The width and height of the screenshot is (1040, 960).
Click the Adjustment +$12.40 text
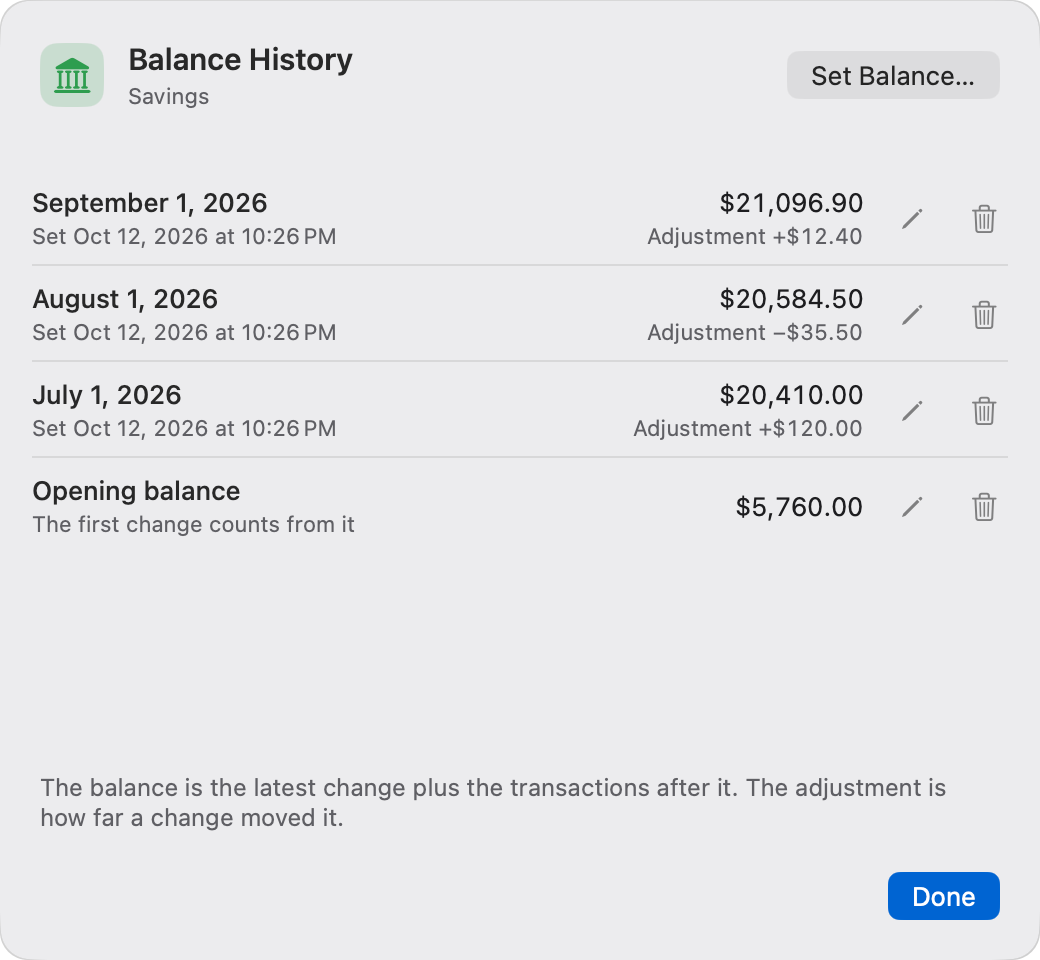[x=755, y=237]
